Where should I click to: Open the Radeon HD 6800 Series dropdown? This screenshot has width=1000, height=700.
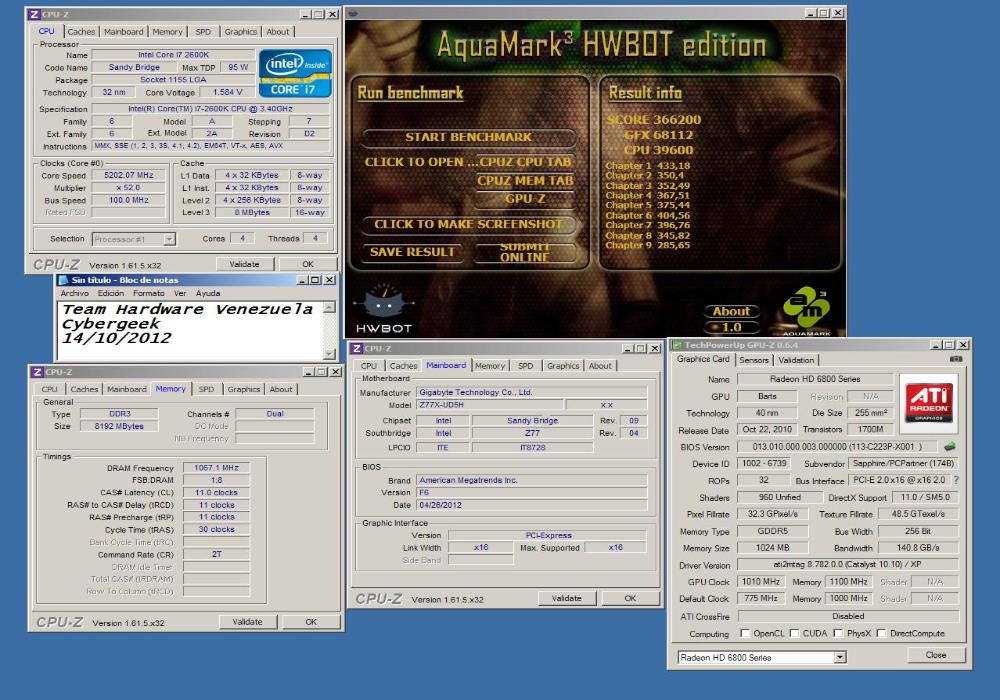click(840, 657)
